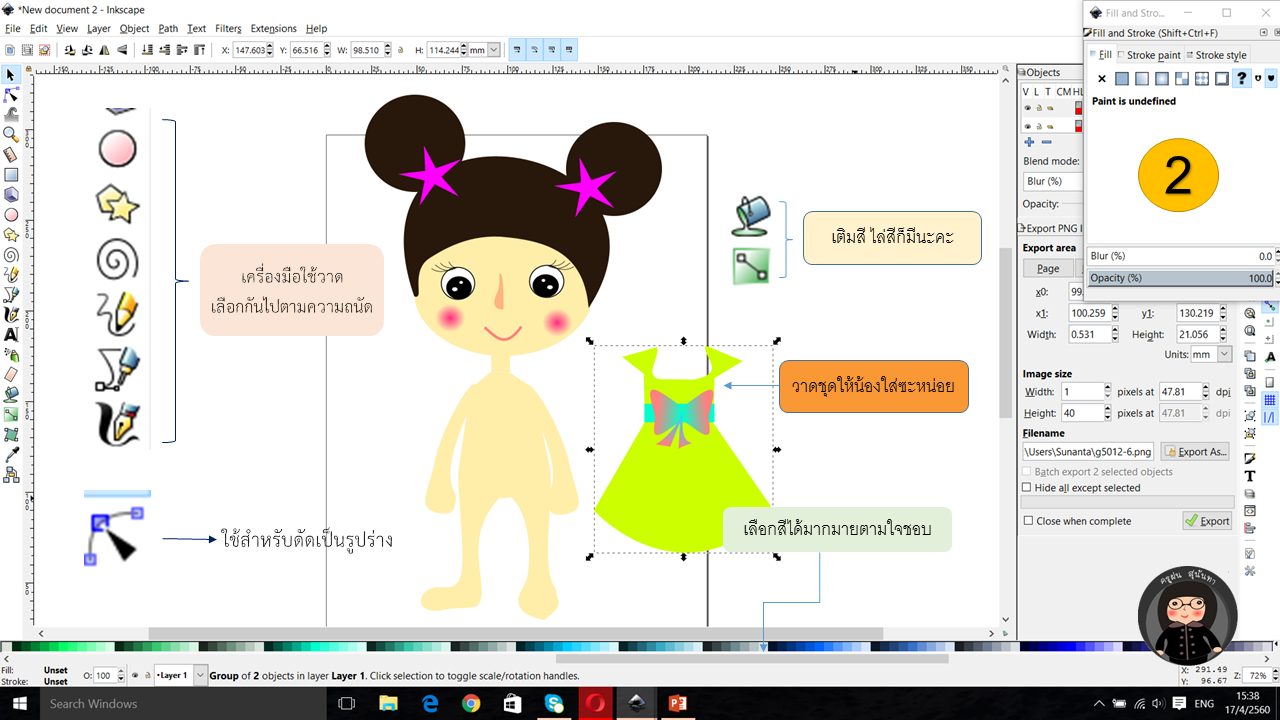Select the Star and polygon tool
The height and width of the screenshot is (720, 1280).
[x=11, y=235]
